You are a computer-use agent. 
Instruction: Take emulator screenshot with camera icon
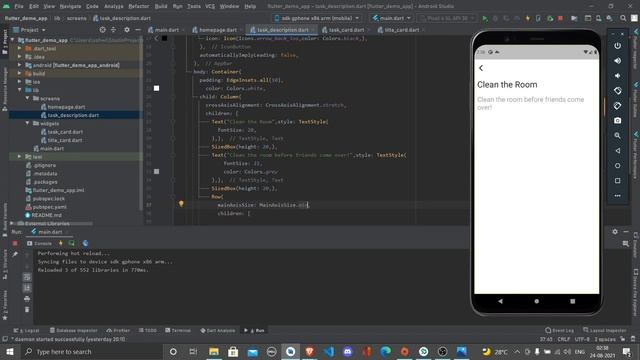tap(618, 120)
